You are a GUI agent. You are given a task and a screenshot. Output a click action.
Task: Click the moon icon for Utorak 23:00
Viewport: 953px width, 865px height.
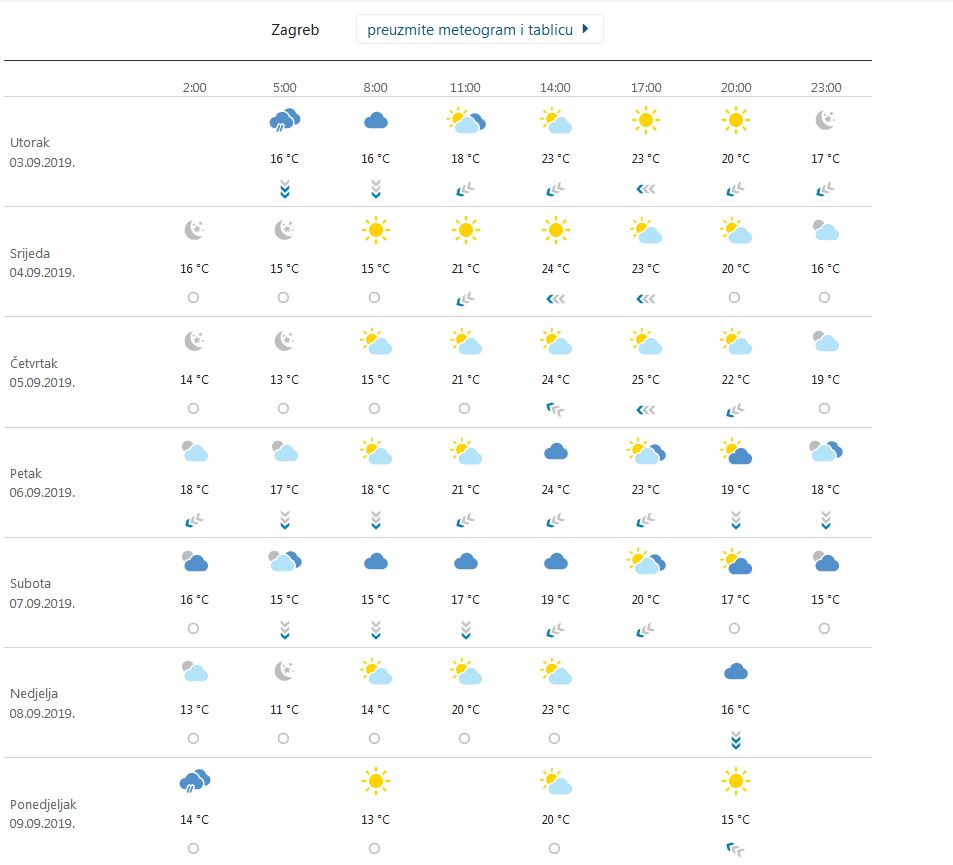[826, 121]
